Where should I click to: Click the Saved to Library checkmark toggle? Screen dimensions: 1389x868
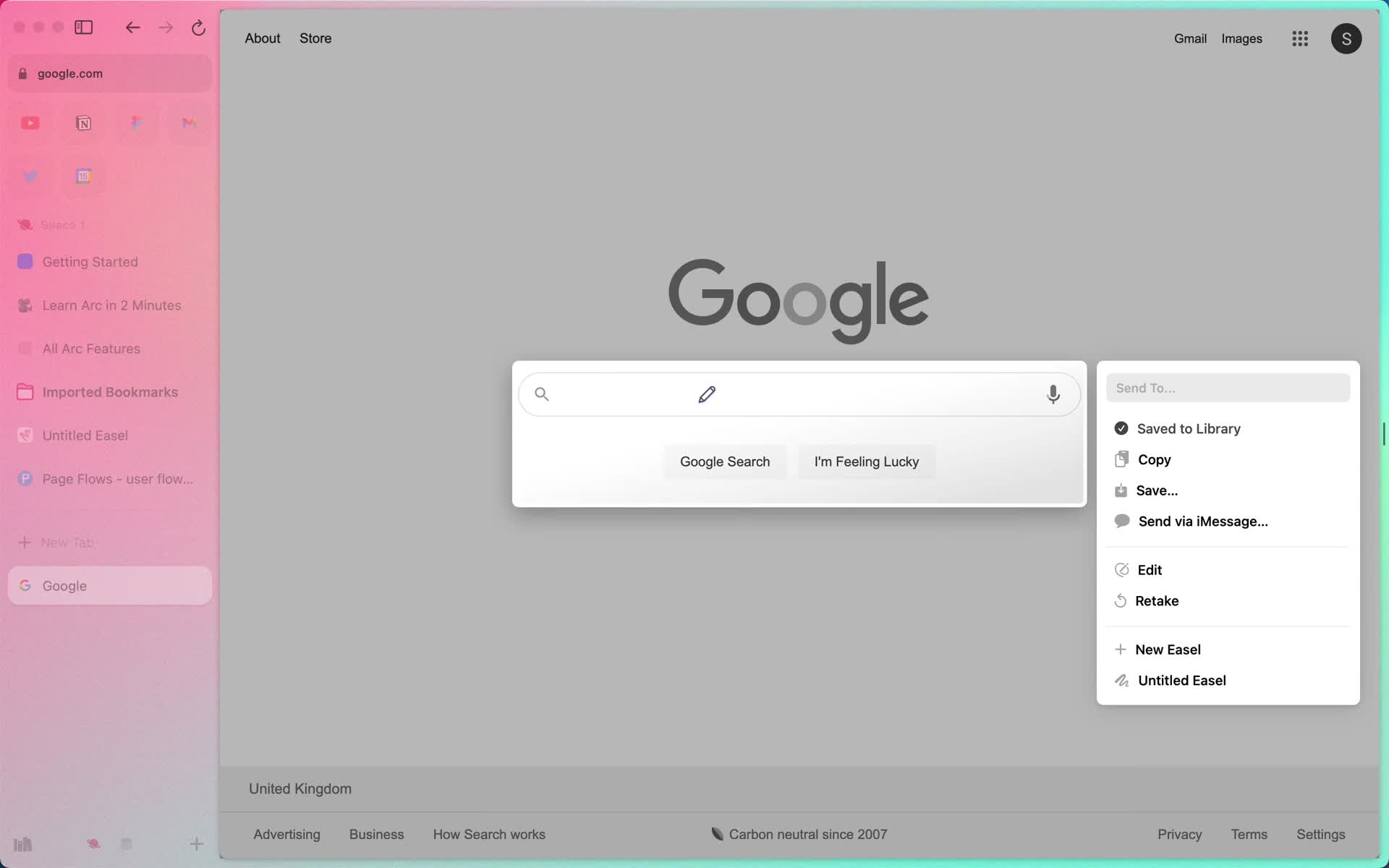1121,428
